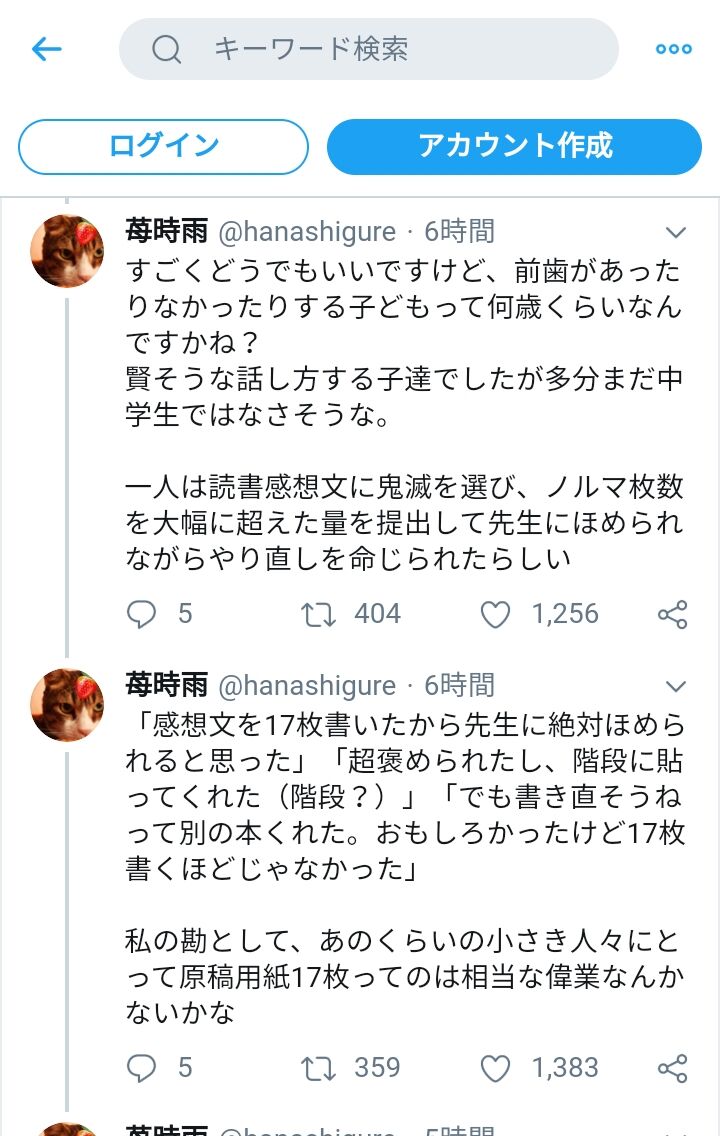
Task: Like the first tweet with 1,256 likes
Action: click(495, 614)
